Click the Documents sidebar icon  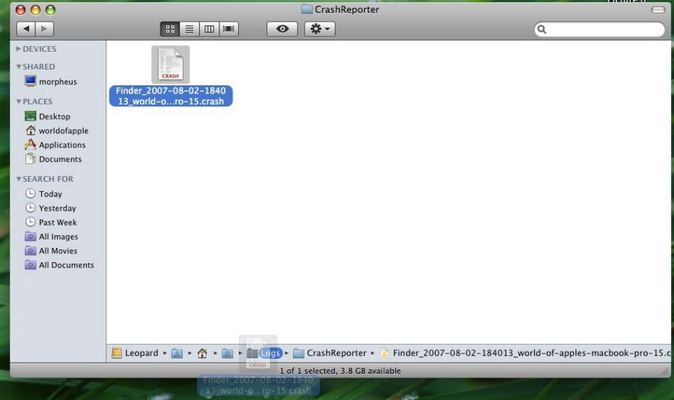[x=30, y=159]
